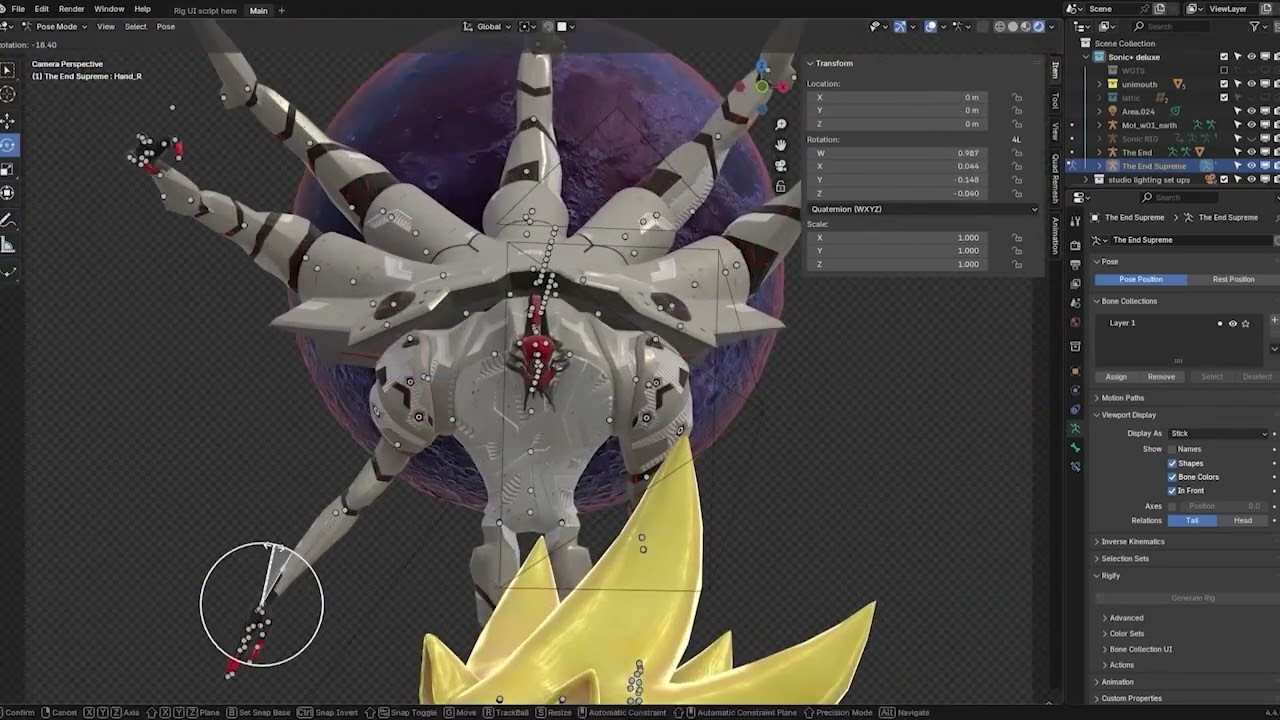Open the Display As Stick dropdown

coord(1218,433)
